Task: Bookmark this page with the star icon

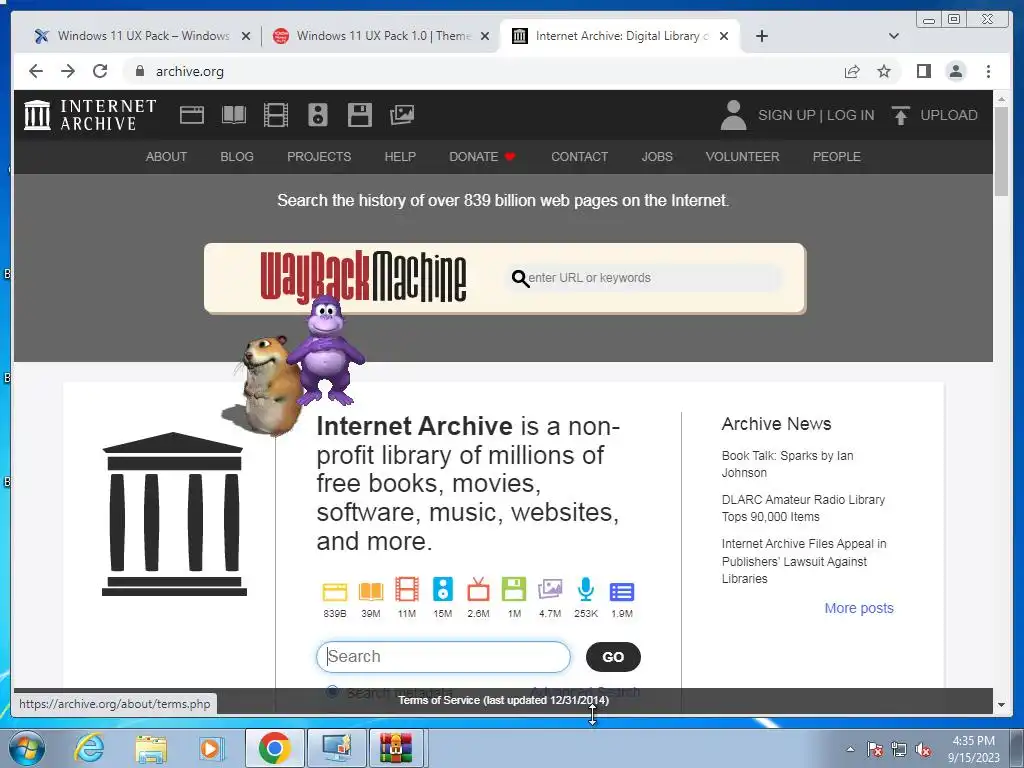Action: (884, 71)
